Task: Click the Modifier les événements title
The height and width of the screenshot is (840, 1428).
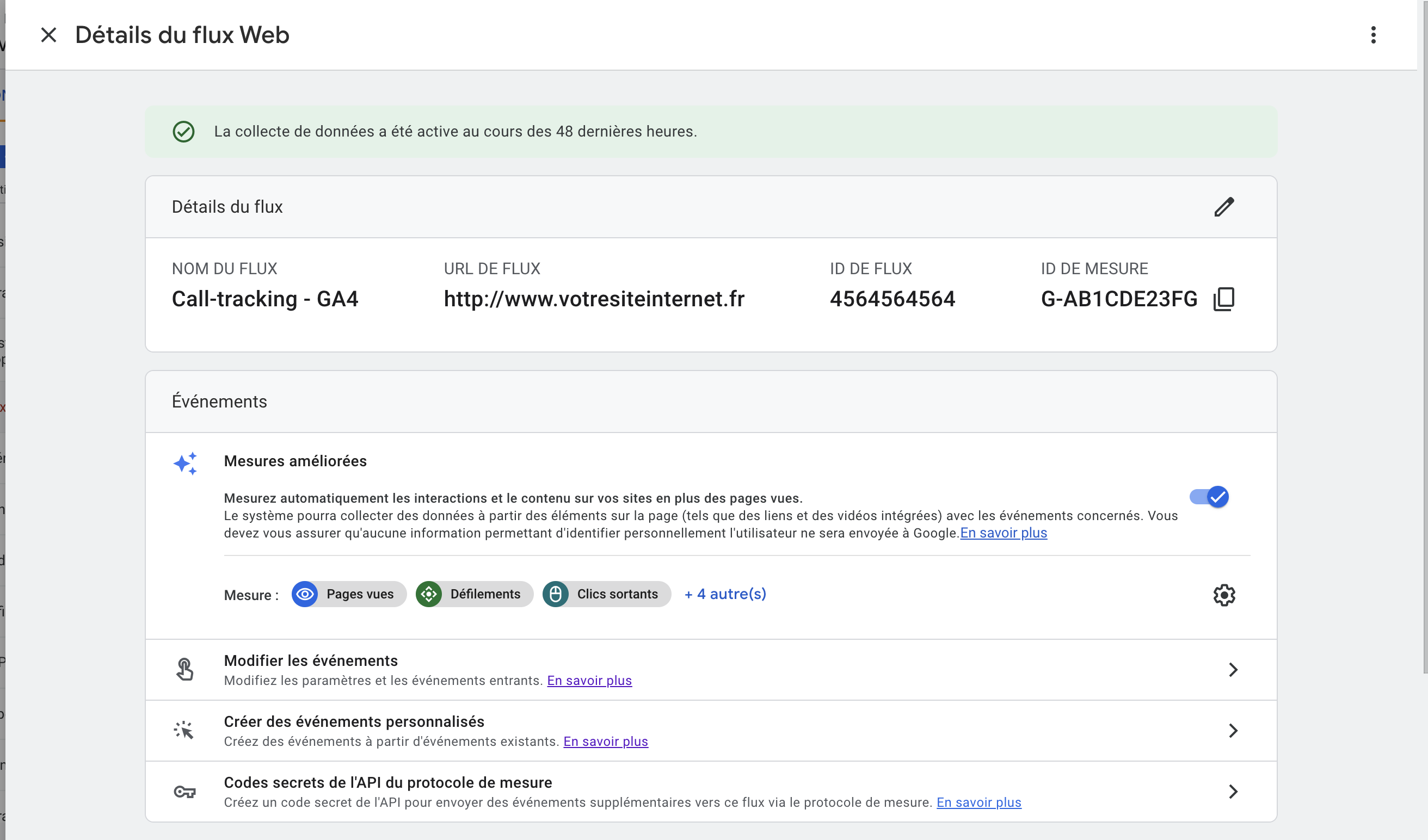Action: [311, 661]
